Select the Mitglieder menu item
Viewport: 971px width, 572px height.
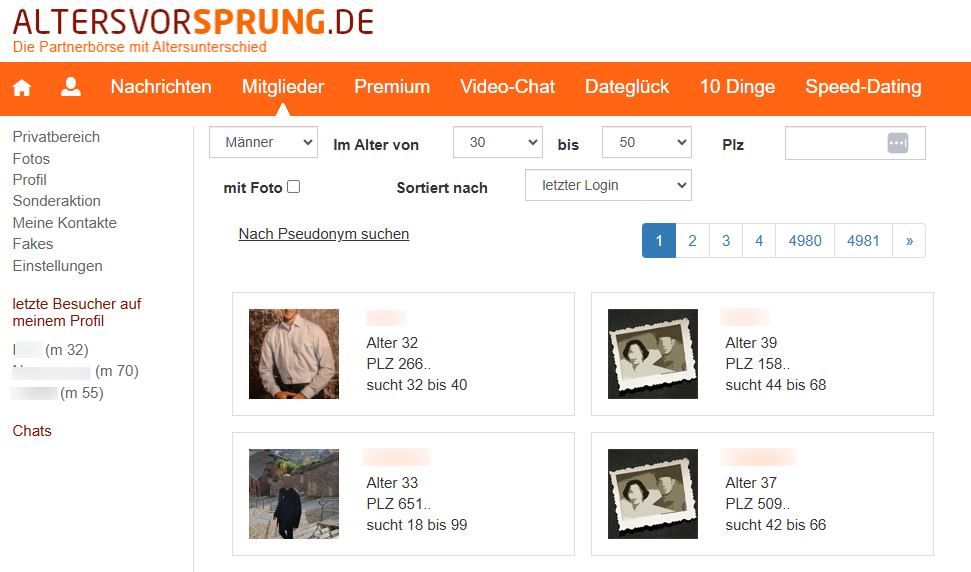point(283,87)
